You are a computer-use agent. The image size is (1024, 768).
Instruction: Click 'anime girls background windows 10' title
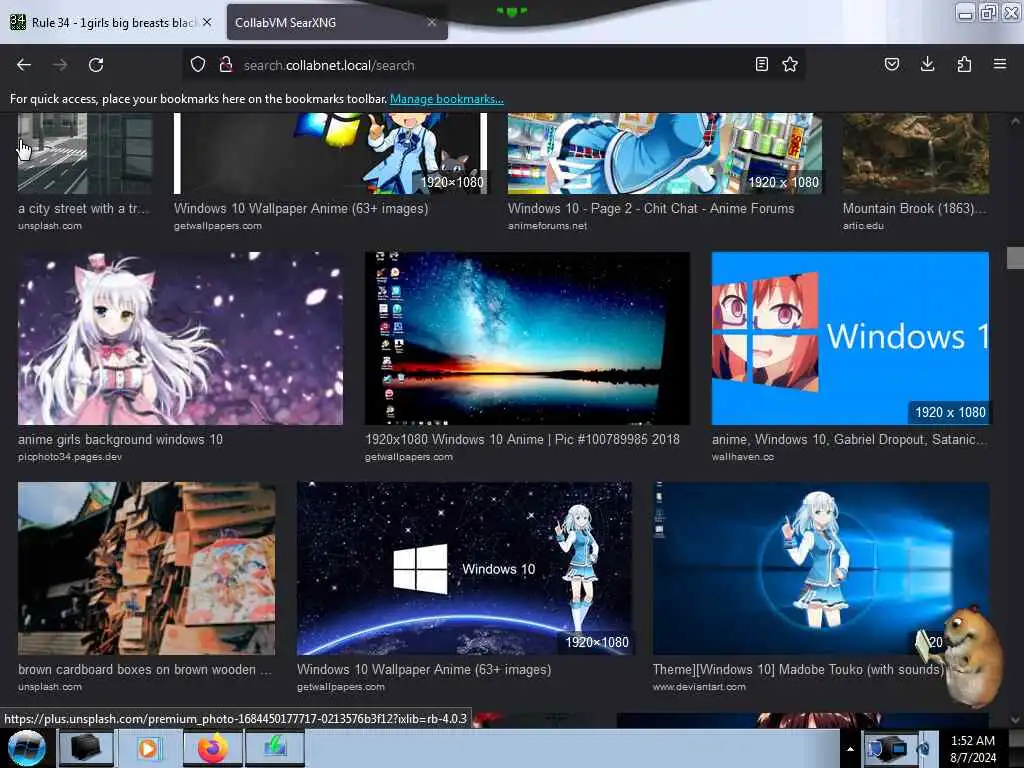pyautogui.click(x=120, y=440)
